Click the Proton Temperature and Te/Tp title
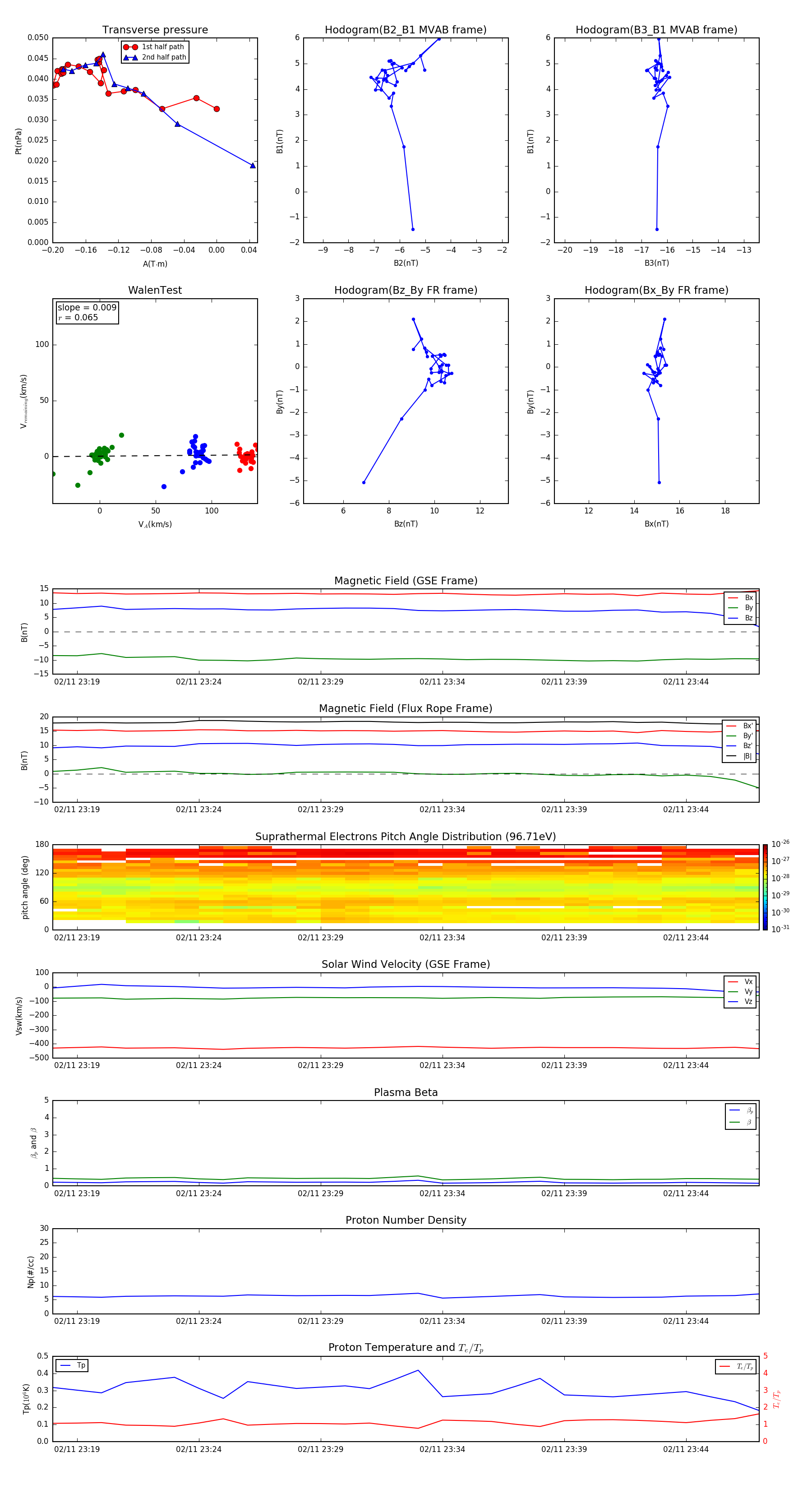The image size is (812, 1489). click(x=406, y=1348)
